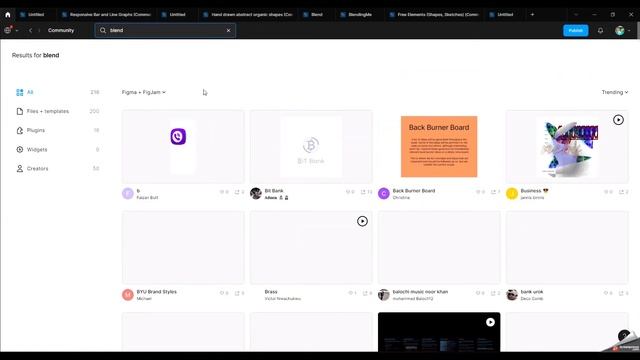Screen dimensions: 640x360
Task: Play the Brass prototype preview icon
Action: 362,221
